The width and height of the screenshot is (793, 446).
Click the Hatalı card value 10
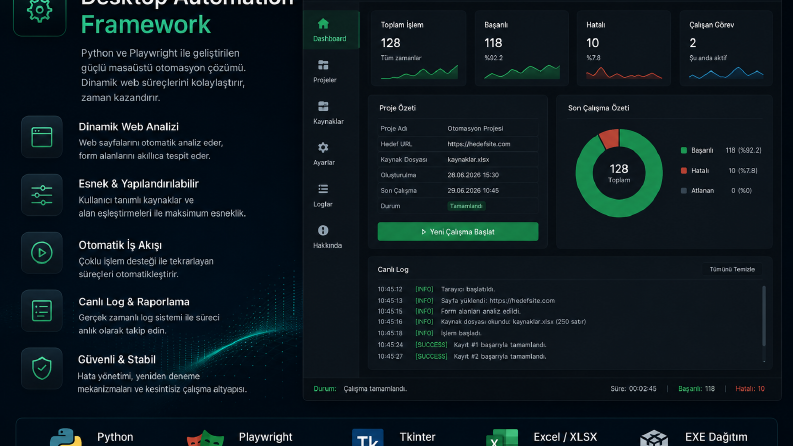pyautogui.click(x=593, y=43)
